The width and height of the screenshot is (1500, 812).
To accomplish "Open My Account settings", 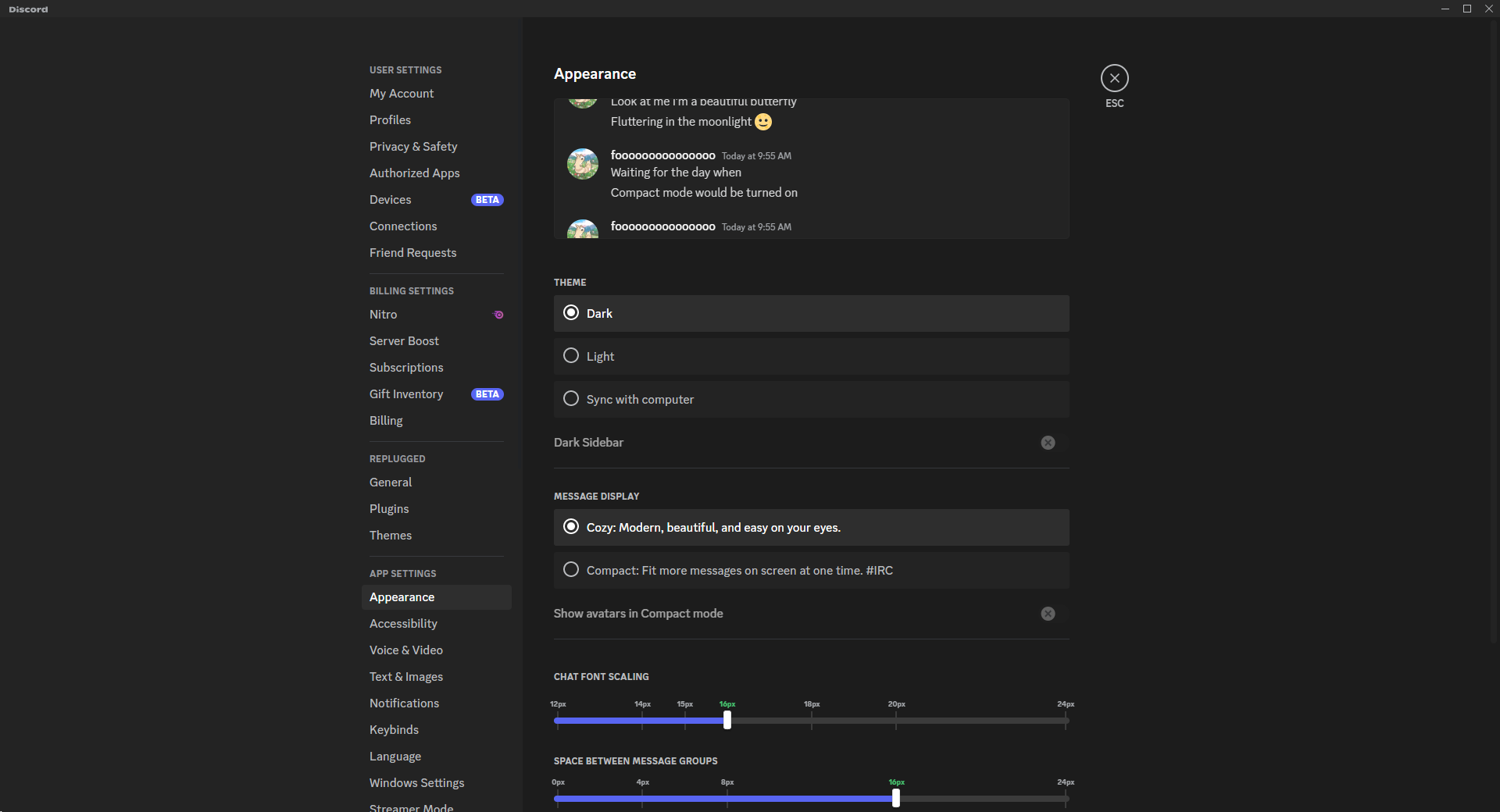I will pyautogui.click(x=436, y=94).
